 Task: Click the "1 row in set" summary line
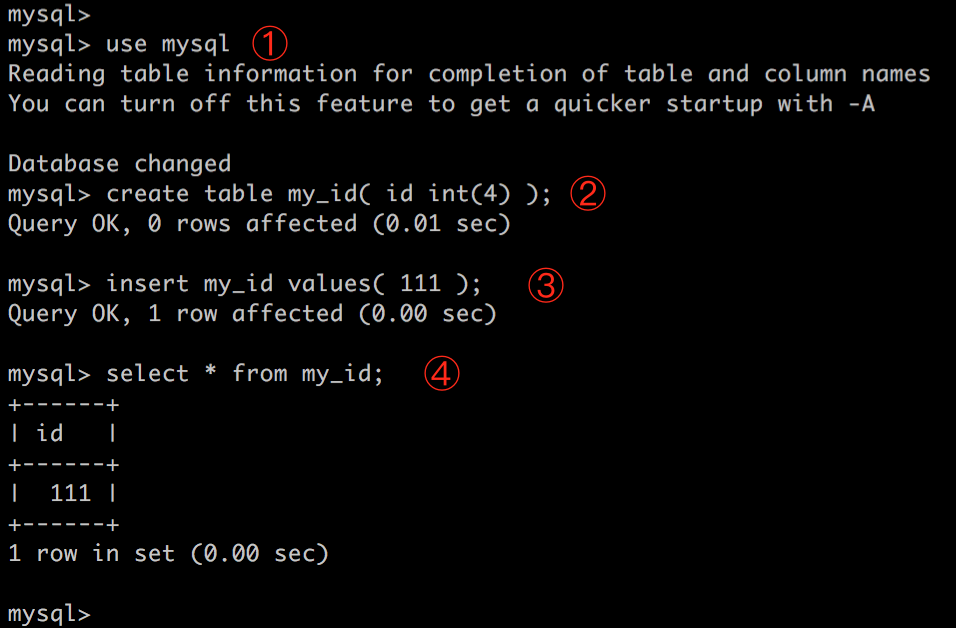click(168, 553)
